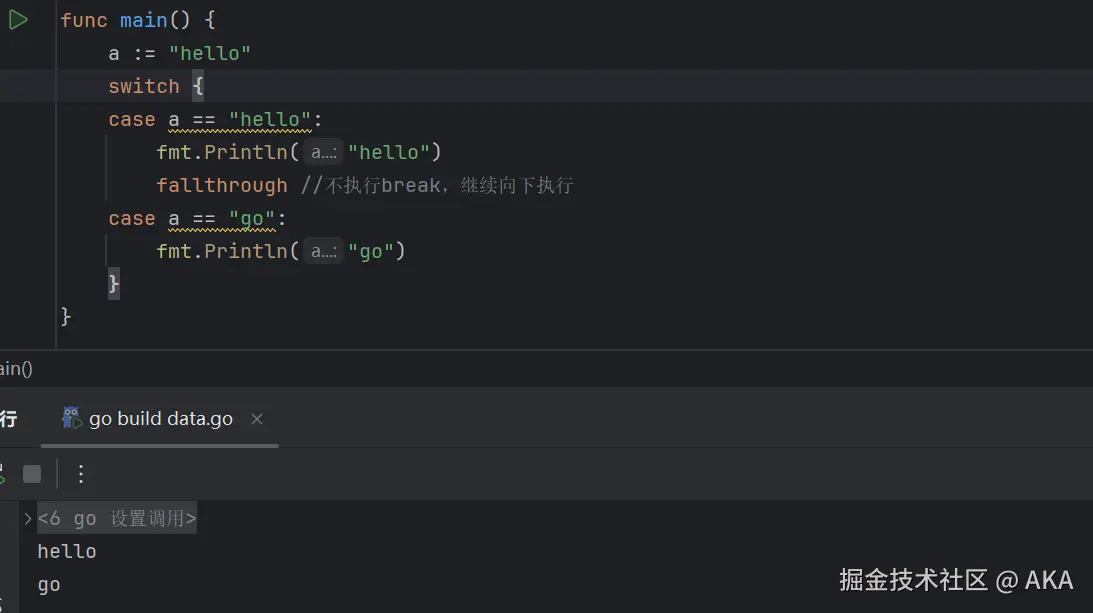Open the three-dot more options menu
Viewport: 1093px width, 613px height.
click(x=81, y=473)
